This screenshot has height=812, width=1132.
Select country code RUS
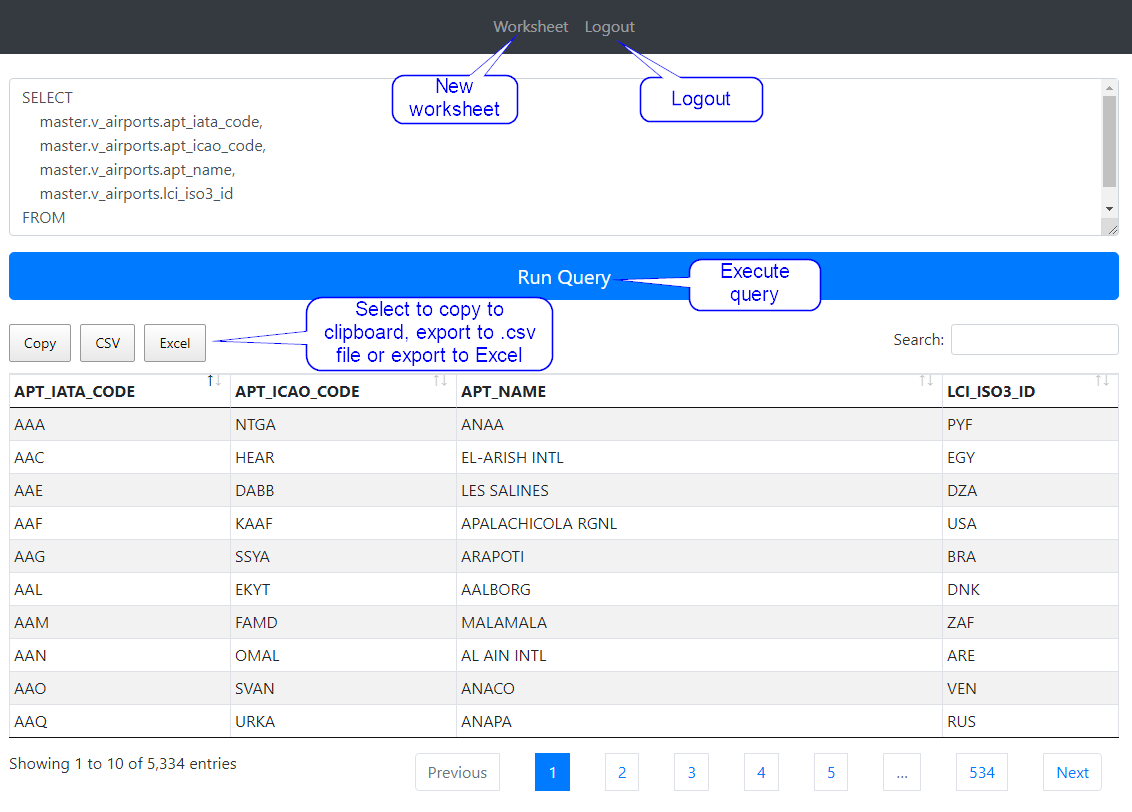[1030, 721]
